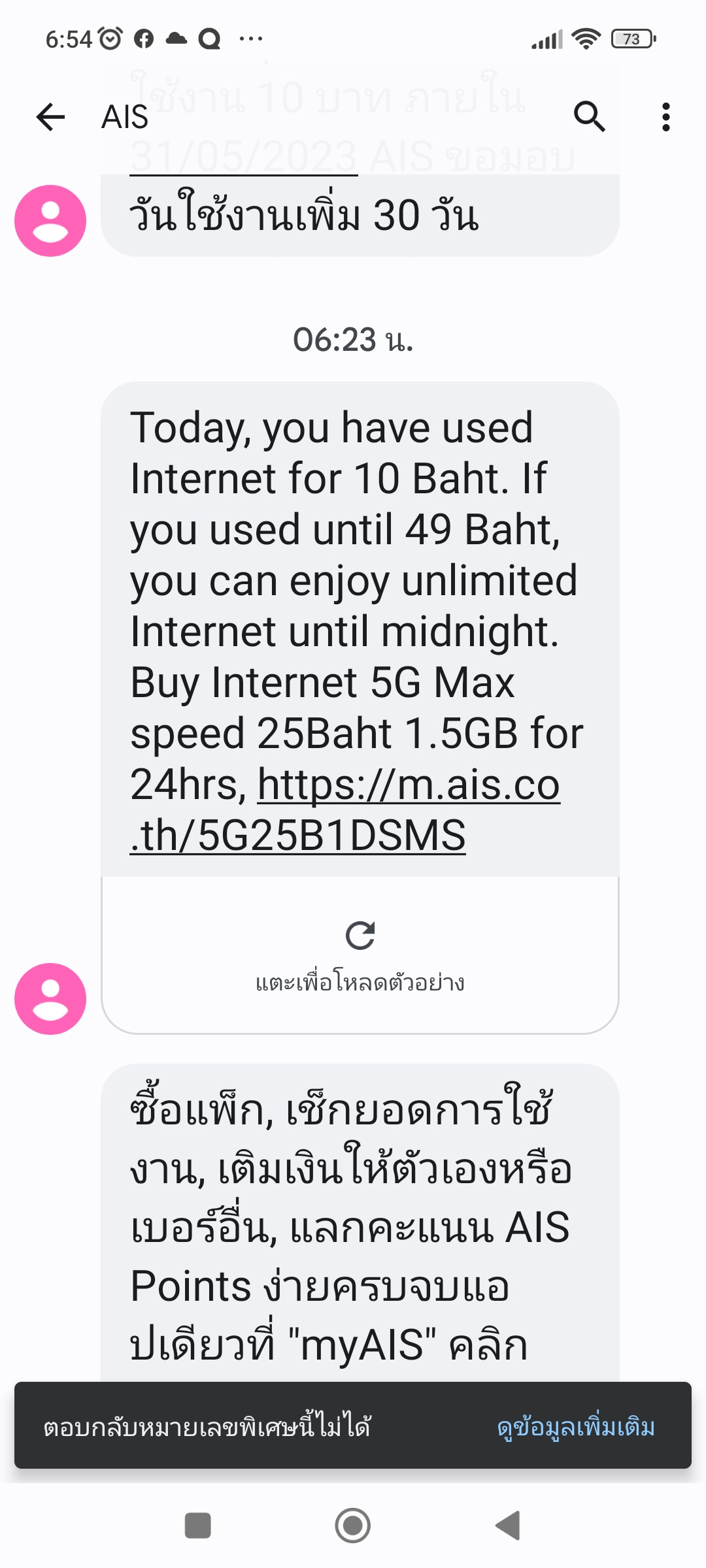Open search in the conversation
Image resolution: width=706 pixels, height=1568 pixels.
589,117
